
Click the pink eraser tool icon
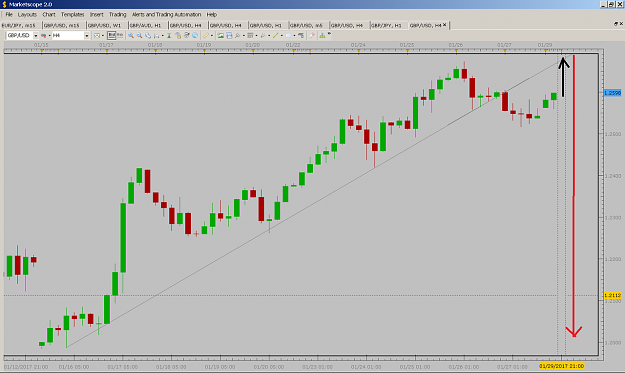tap(312, 35)
